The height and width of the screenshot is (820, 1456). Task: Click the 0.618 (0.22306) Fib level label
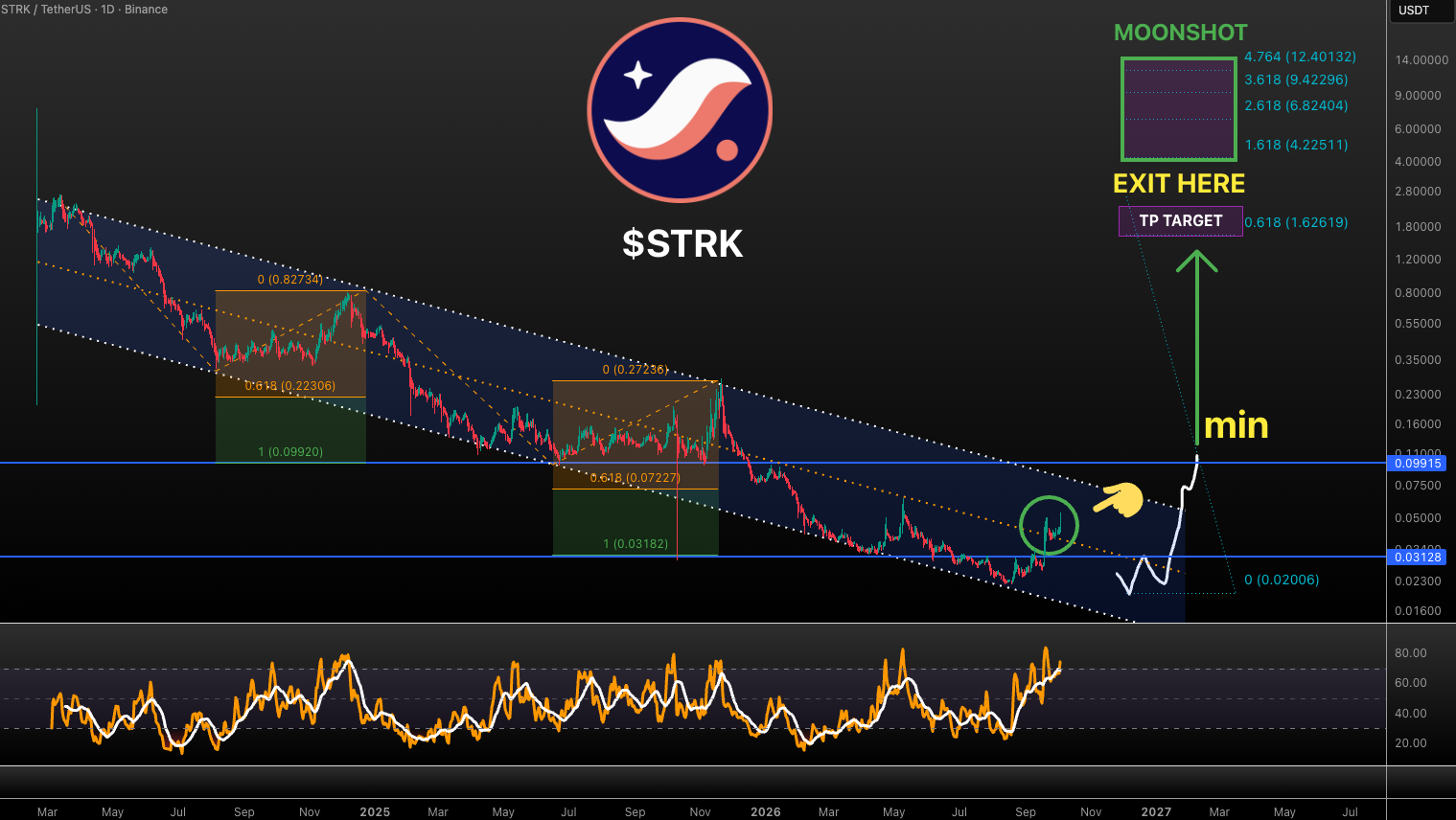290,386
